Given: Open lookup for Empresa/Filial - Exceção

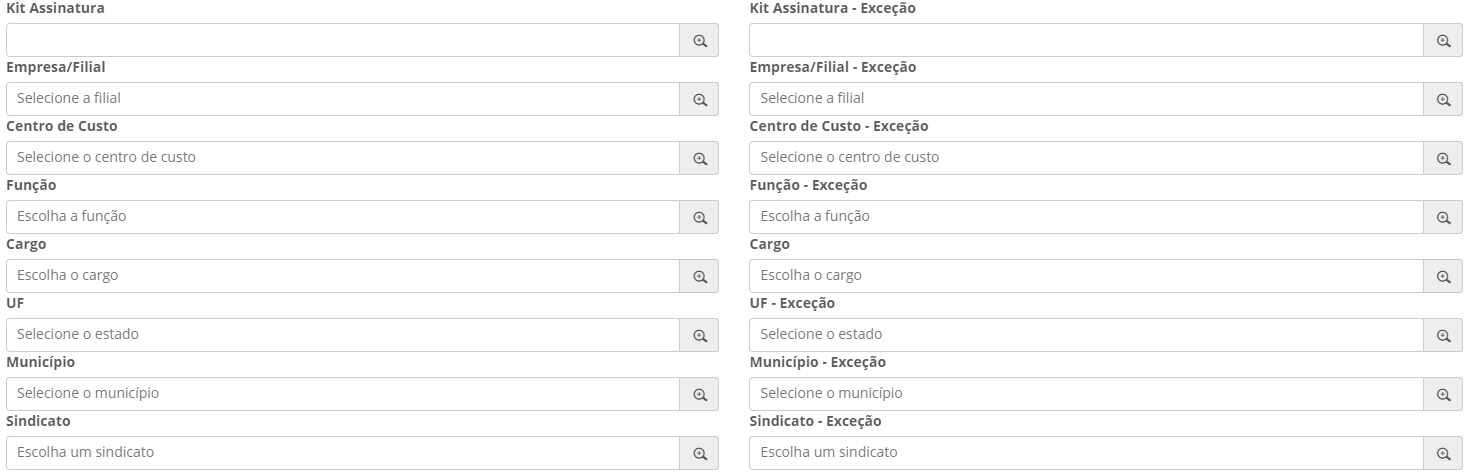Looking at the screenshot, I should [x=1443, y=100].
